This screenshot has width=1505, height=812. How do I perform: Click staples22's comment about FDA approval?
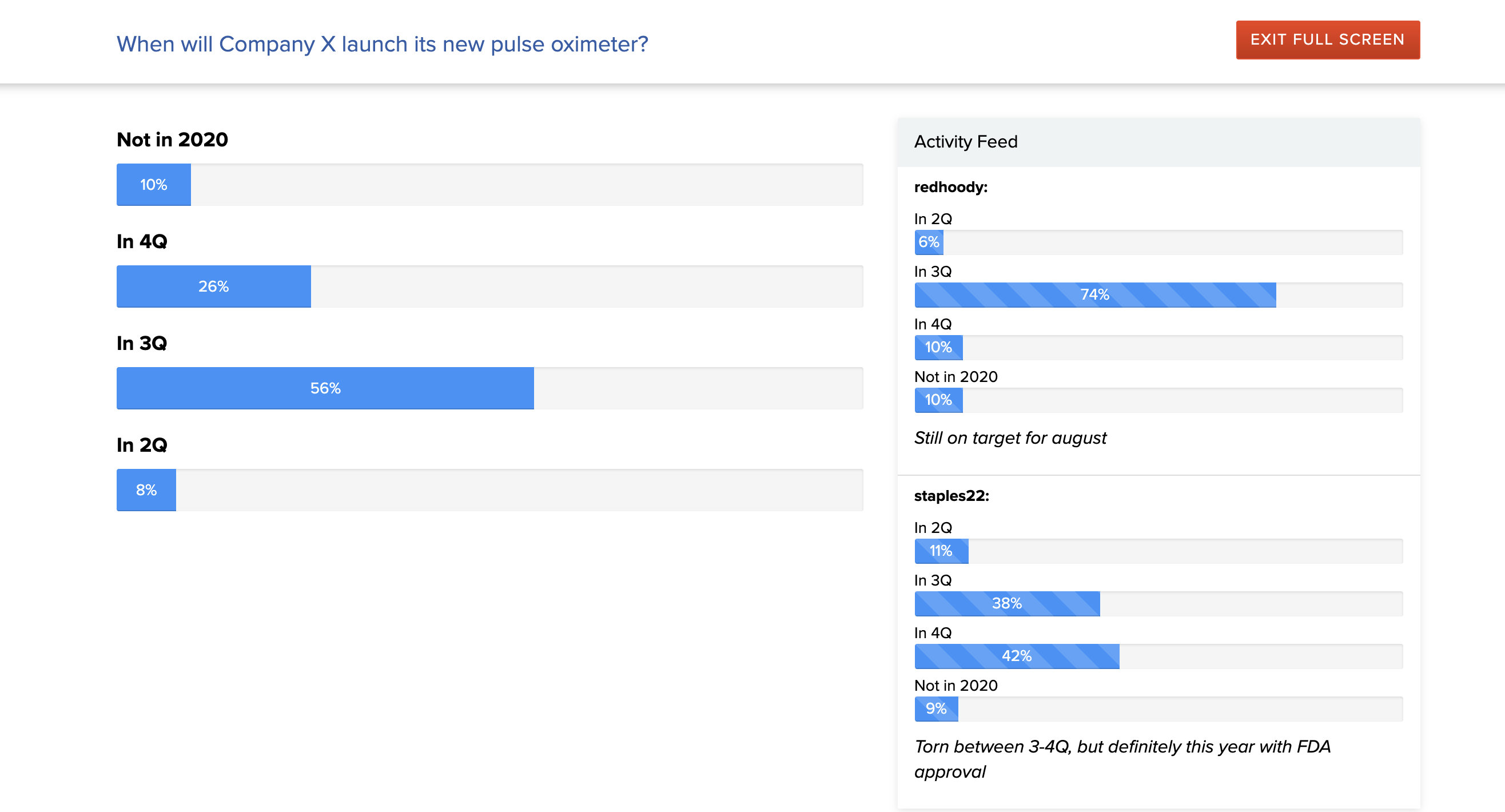1122,759
